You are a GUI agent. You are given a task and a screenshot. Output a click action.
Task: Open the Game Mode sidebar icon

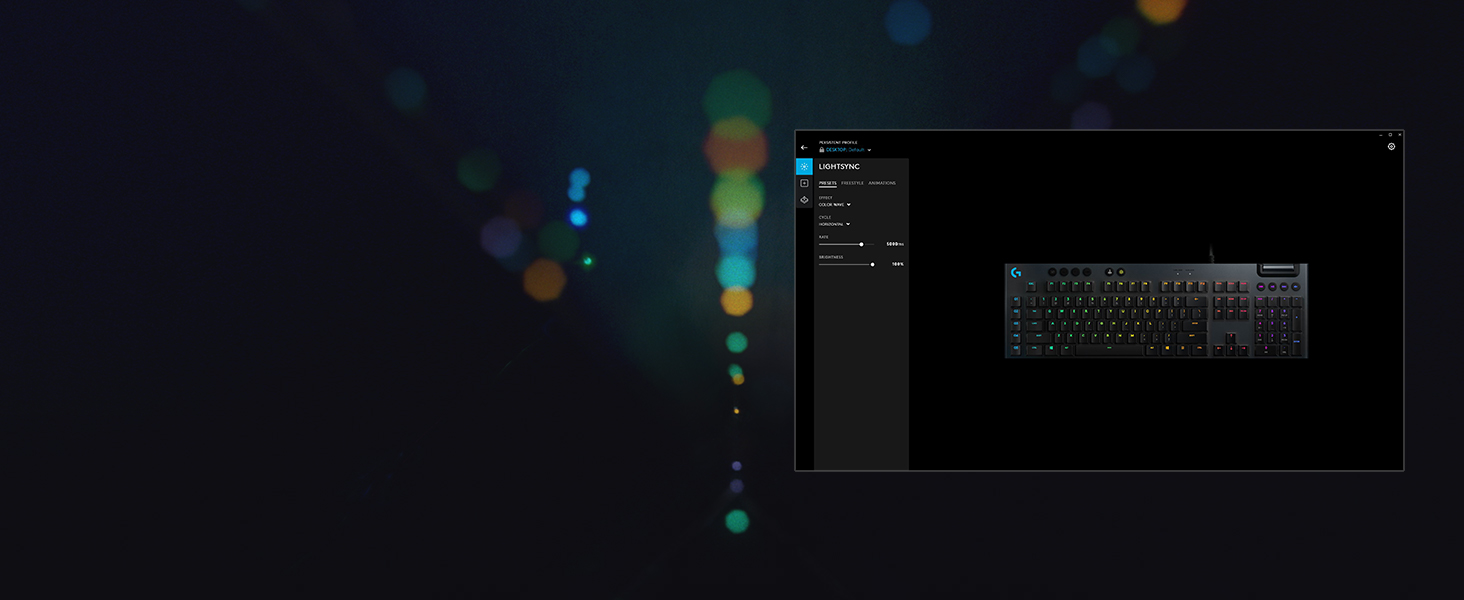pos(804,200)
